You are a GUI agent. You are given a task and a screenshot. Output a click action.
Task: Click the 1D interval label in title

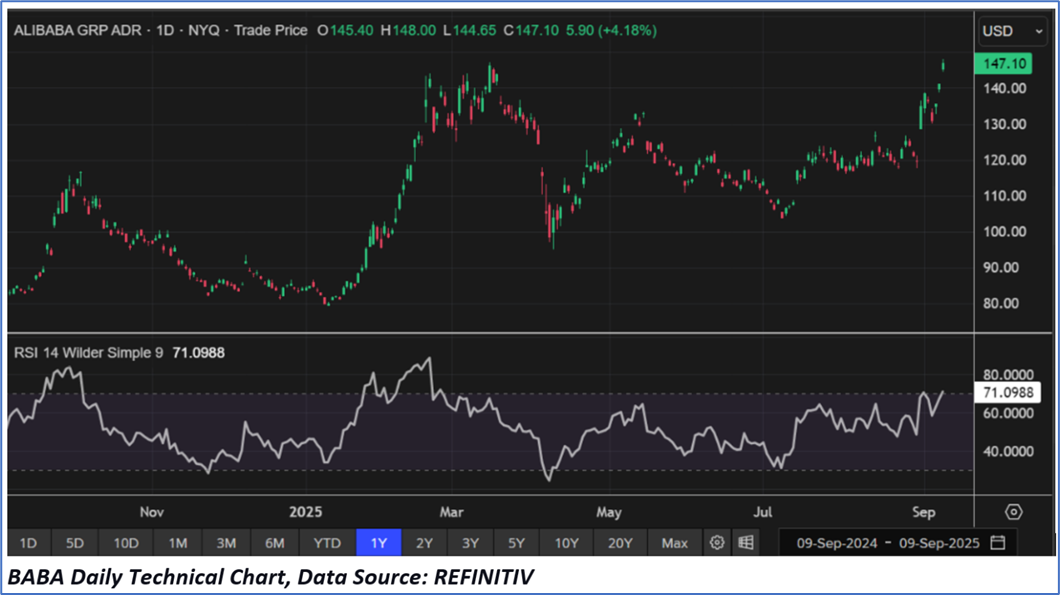[165, 30]
